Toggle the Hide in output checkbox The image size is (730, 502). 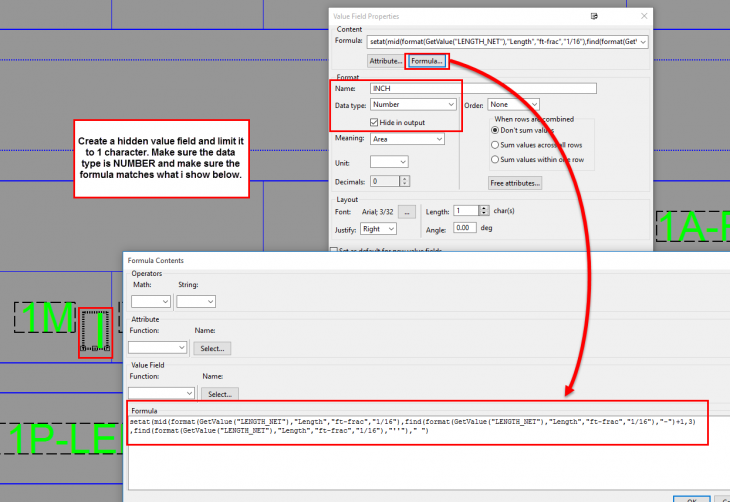(x=375, y=122)
